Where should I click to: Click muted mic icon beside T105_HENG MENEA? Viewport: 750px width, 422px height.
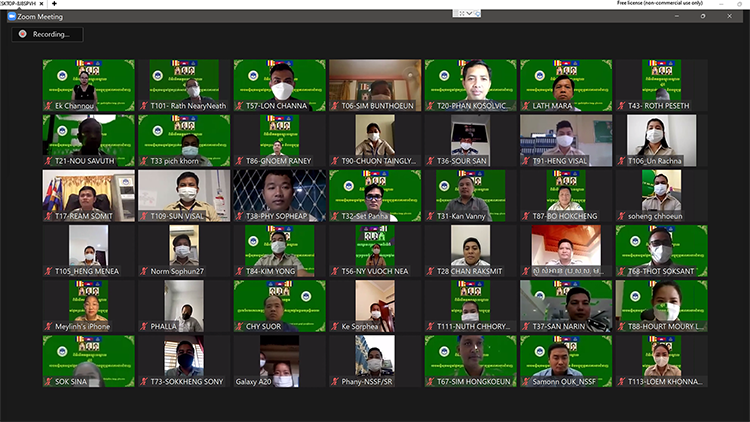(47, 270)
